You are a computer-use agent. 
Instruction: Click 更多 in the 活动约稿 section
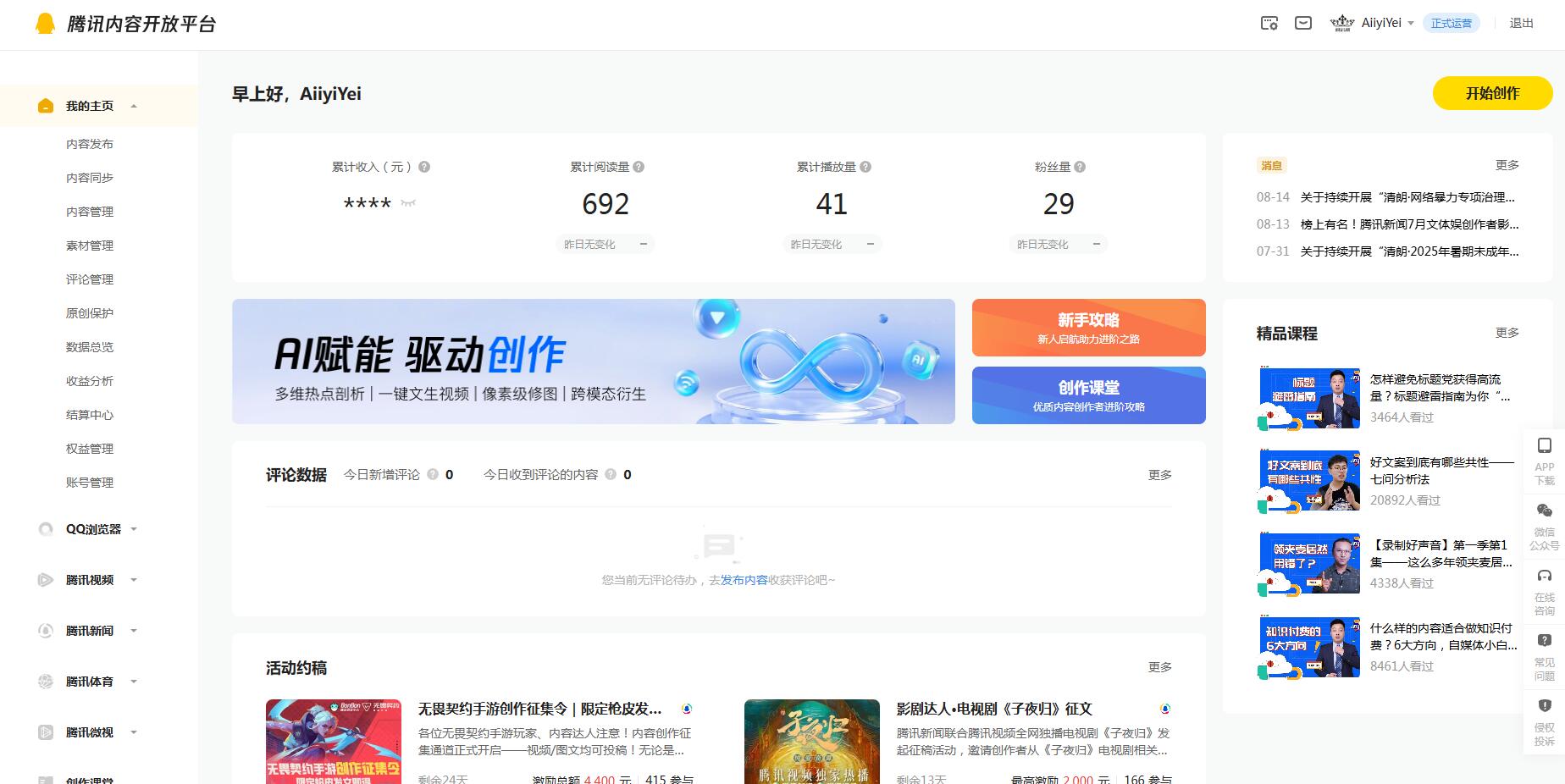pyautogui.click(x=1160, y=667)
